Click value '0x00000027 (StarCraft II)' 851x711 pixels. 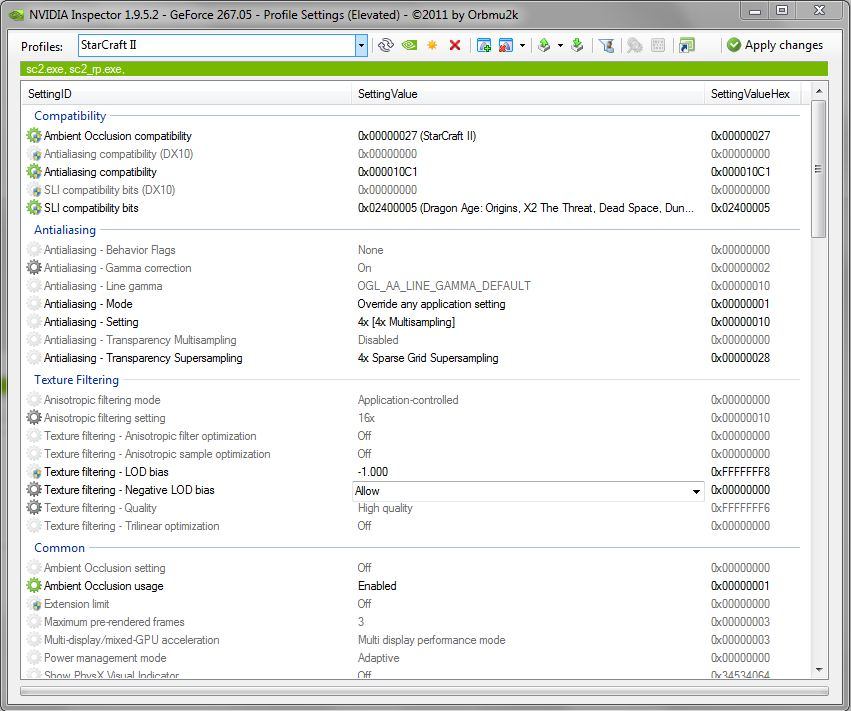point(417,136)
